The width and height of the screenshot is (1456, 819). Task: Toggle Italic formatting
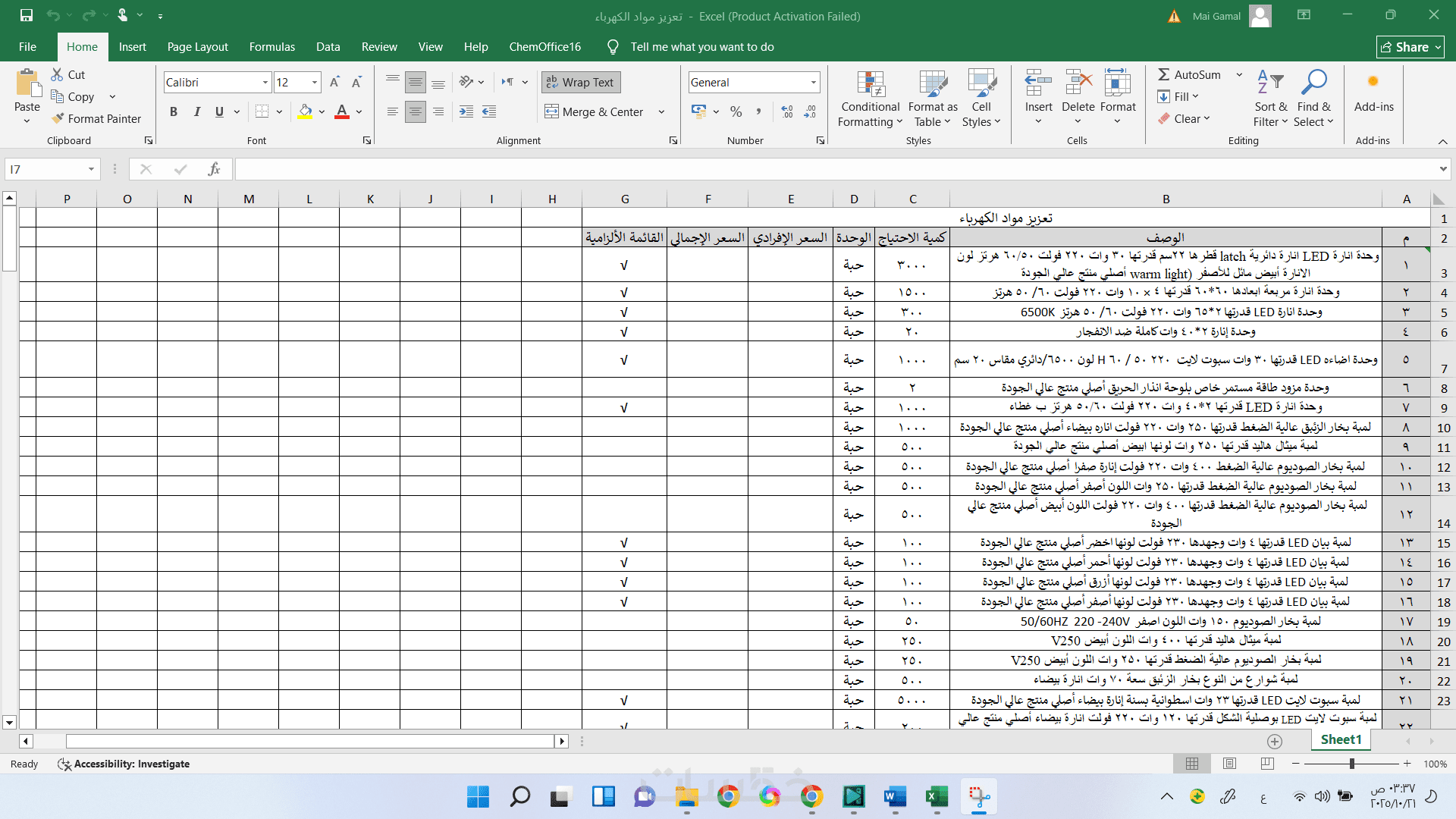(x=197, y=111)
